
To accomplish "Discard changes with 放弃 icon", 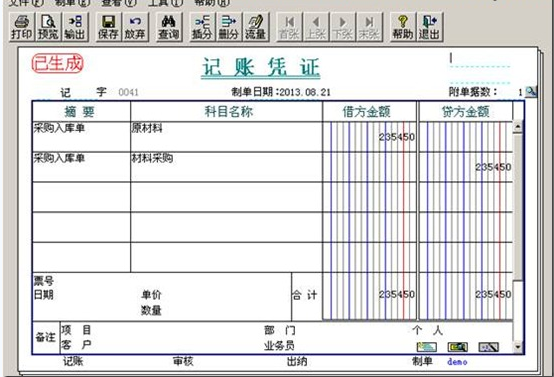I will (x=135, y=27).
